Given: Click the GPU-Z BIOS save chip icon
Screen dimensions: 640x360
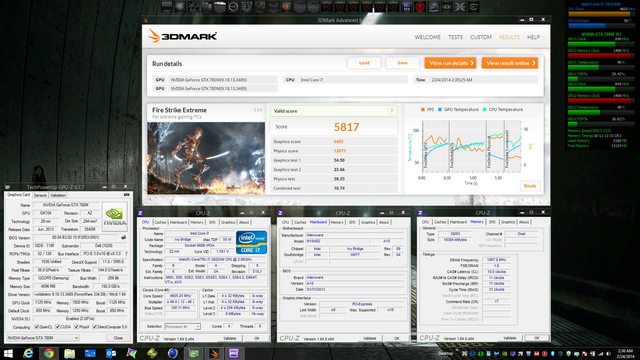Looking at the screenshot, I should click(123, 237).
